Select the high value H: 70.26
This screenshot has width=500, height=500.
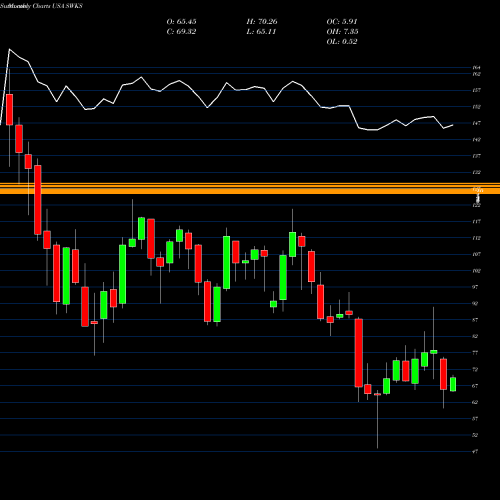[x=262, y=22]
